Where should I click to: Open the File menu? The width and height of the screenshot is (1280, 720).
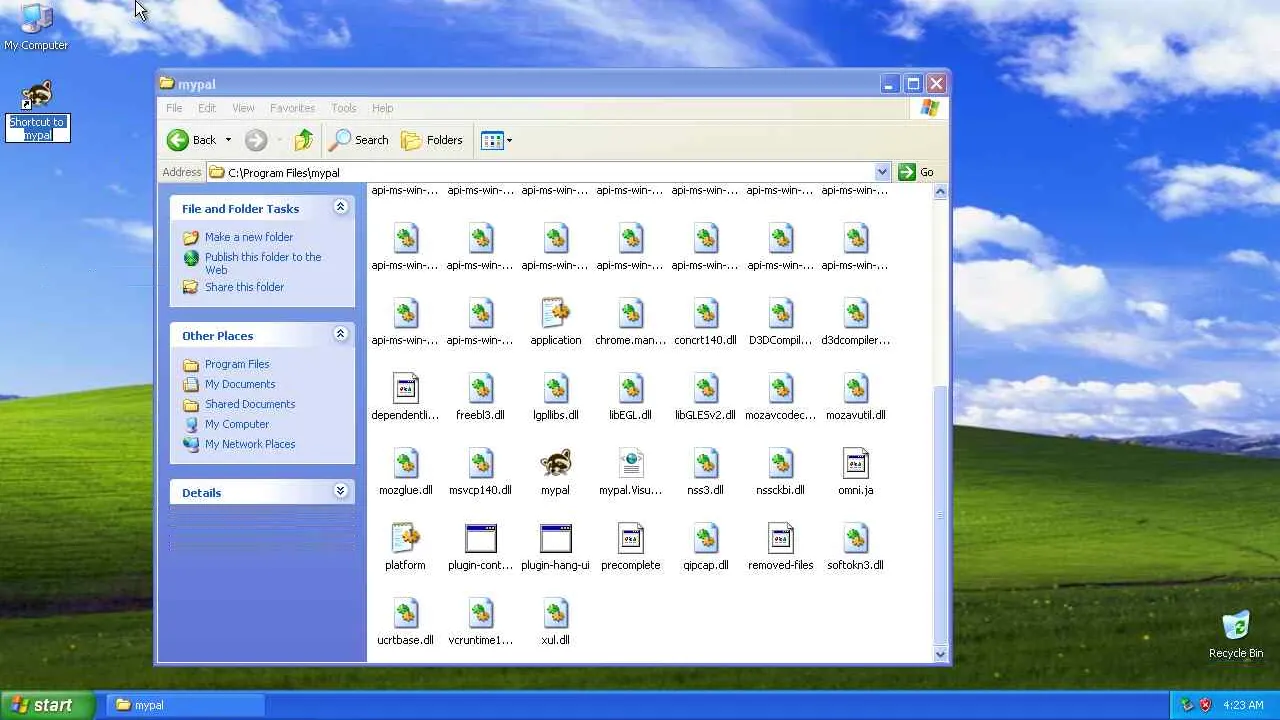(x=174, y=108)
